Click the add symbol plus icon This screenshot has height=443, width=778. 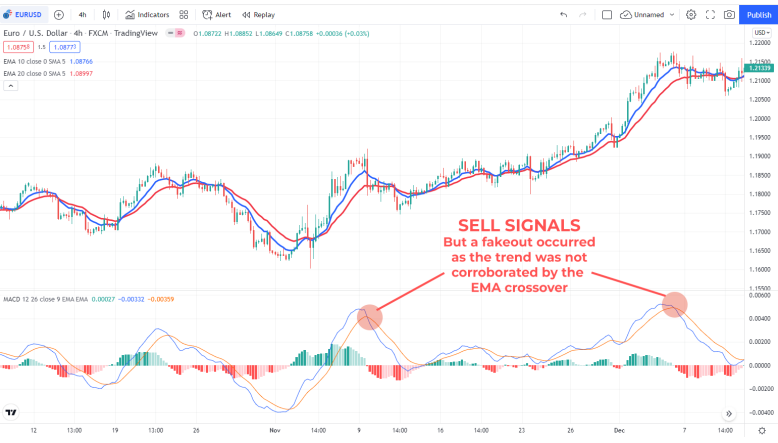pyautogui.click(x=58, y=15)
